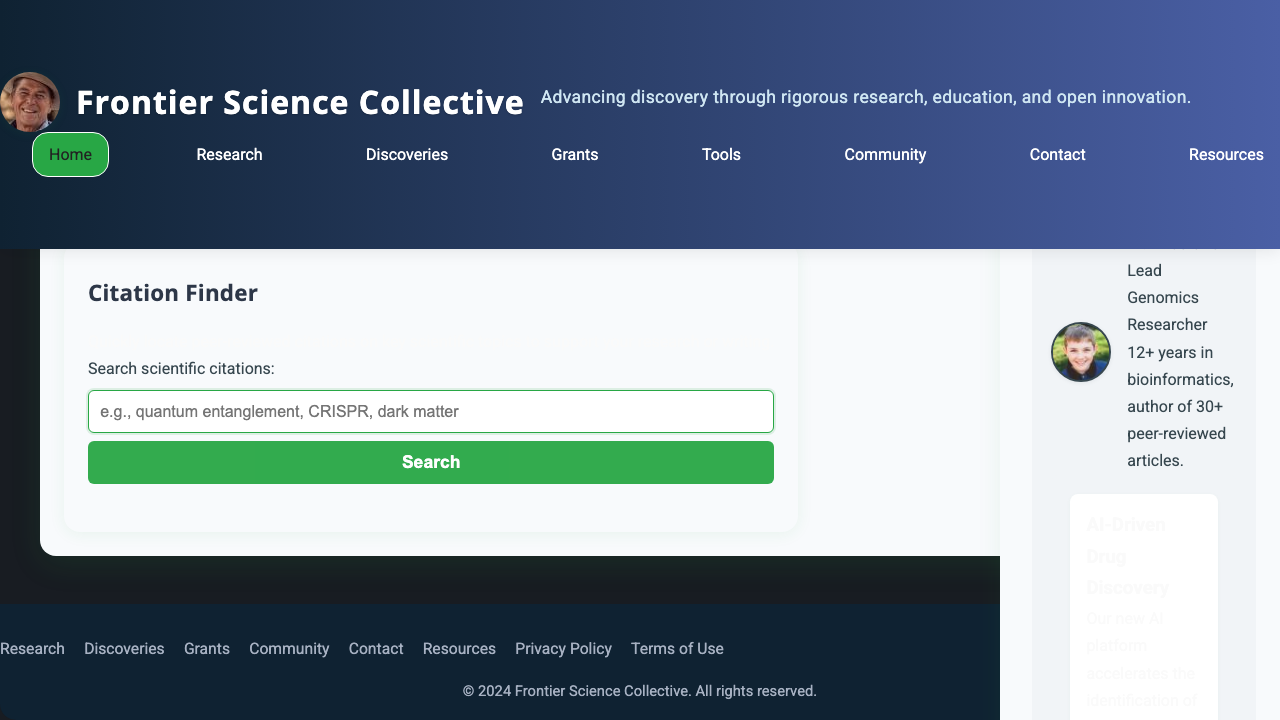
Task: Open the Terms of Use footer link
Action: coord(677,648)
